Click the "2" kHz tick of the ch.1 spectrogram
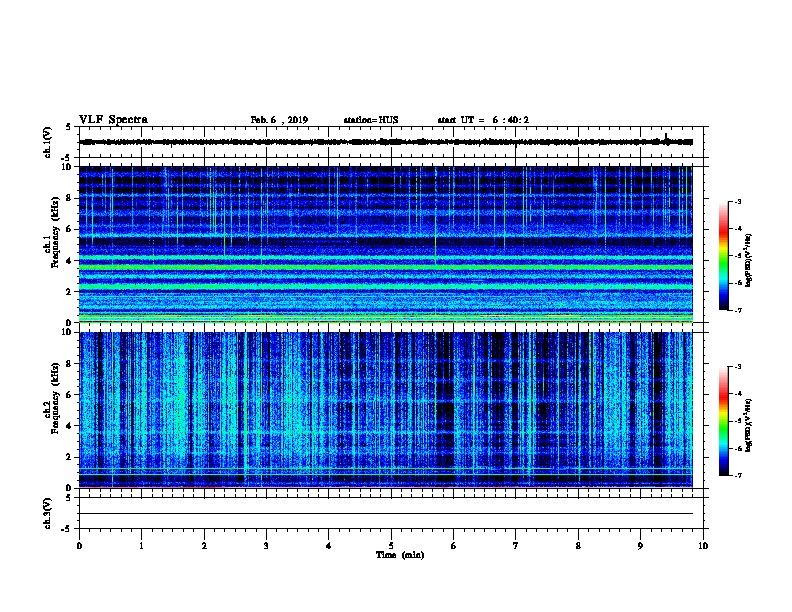 point(71,292)
